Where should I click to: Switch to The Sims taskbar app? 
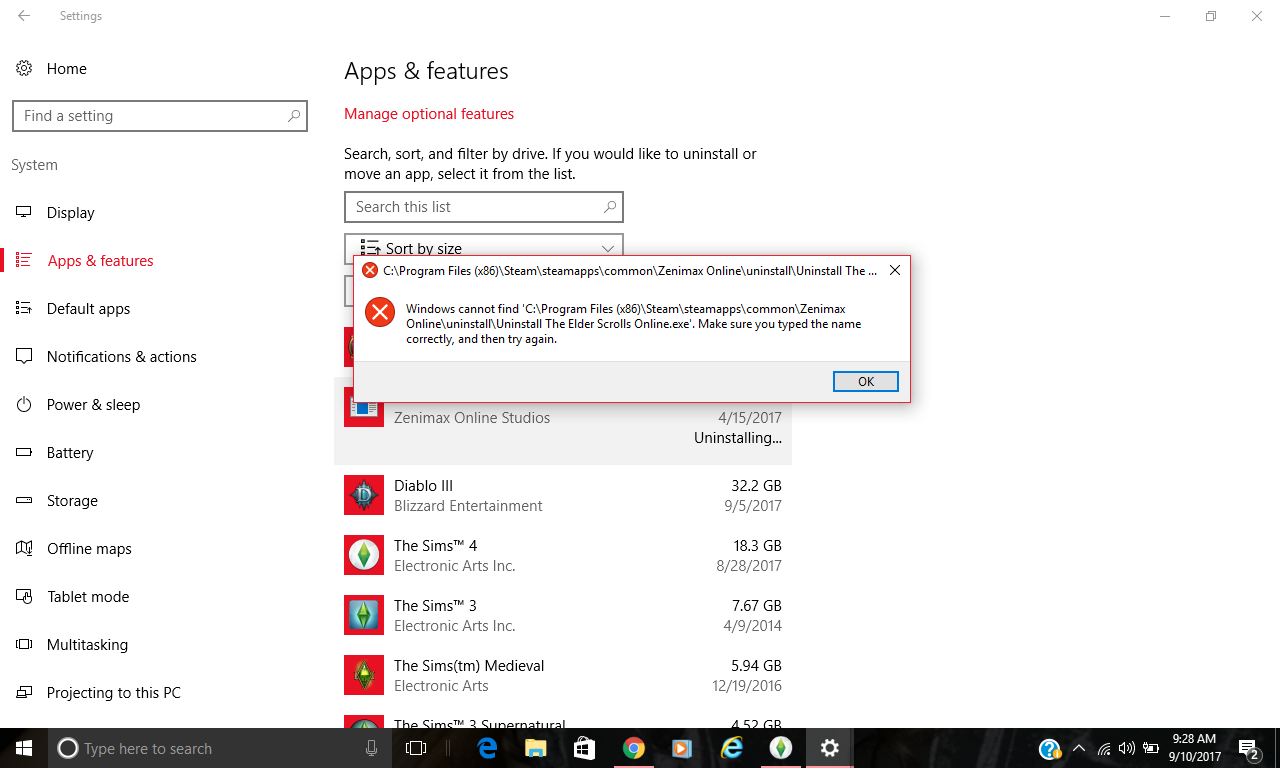point(781,748)
